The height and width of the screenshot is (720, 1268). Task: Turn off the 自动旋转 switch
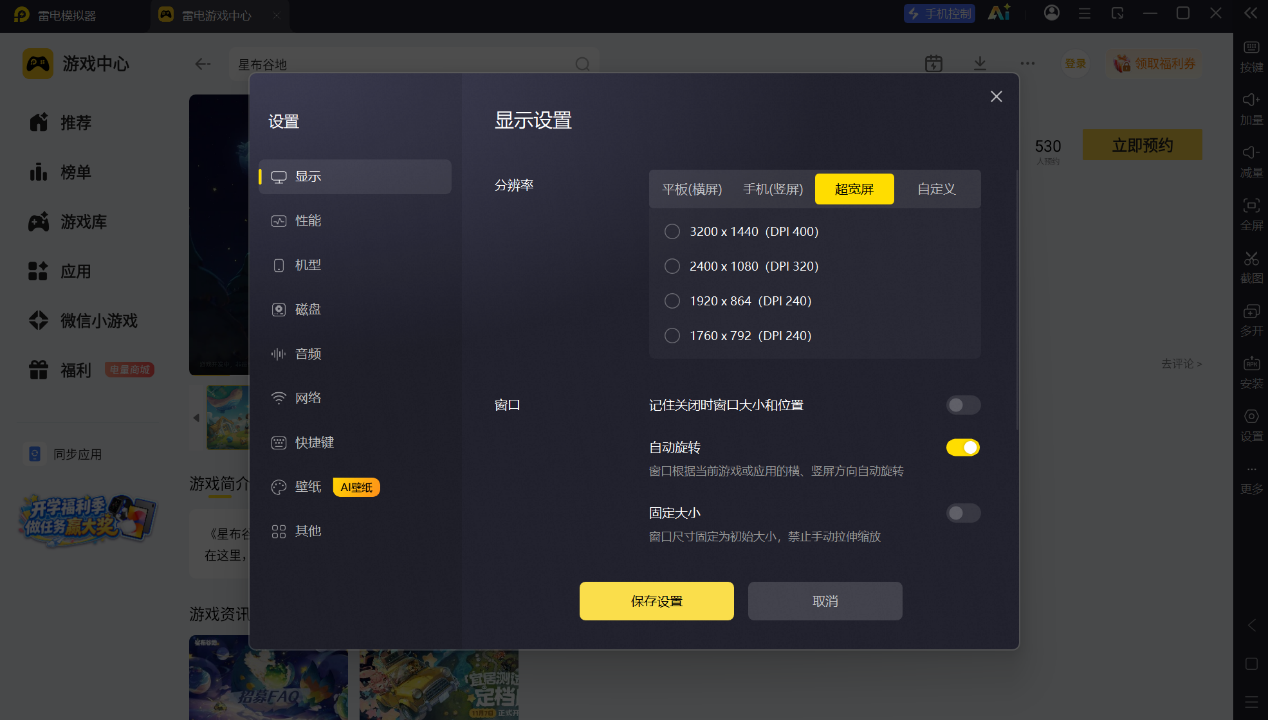(963, 447)
